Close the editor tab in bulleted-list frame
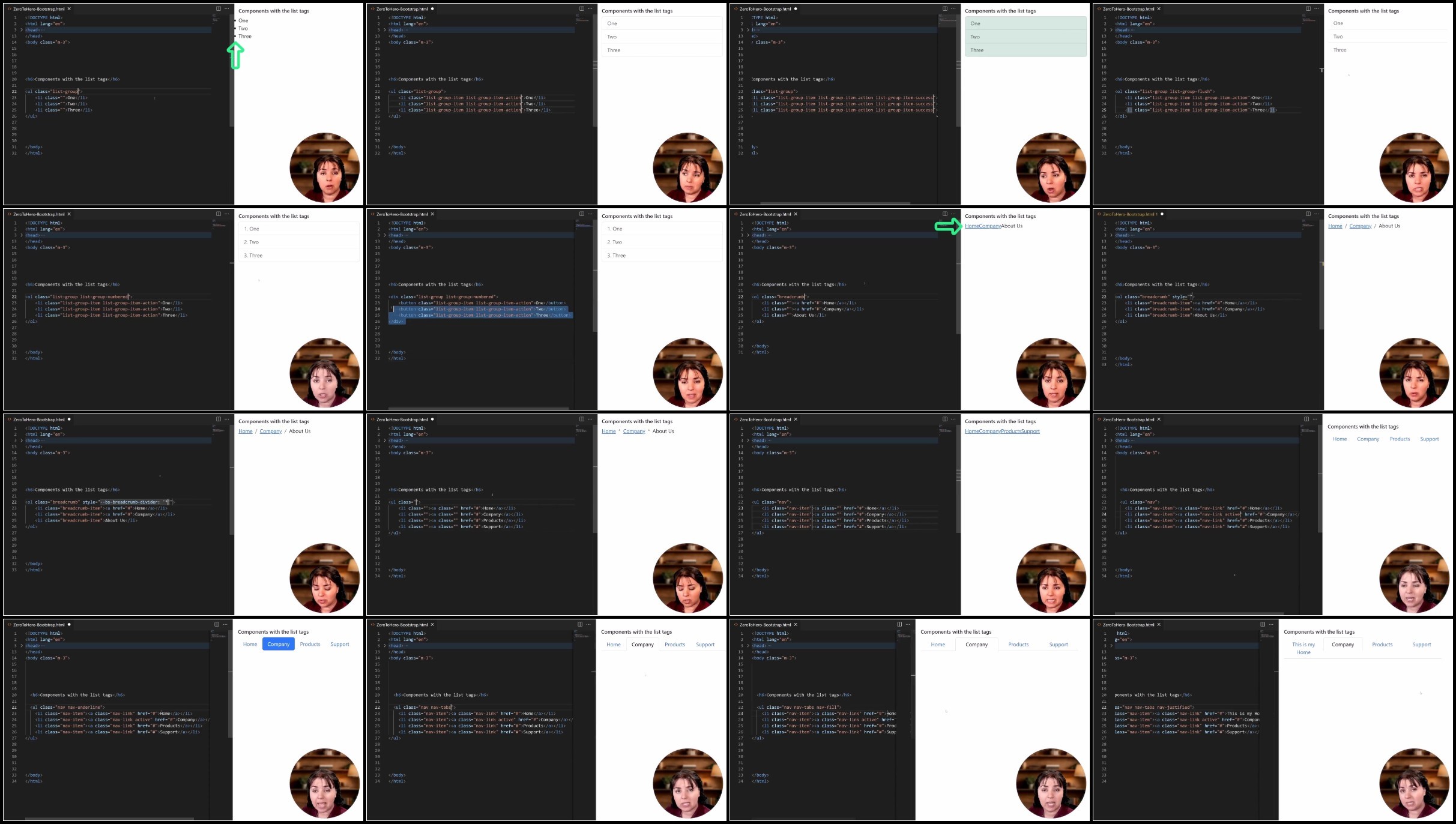This screenshot has height=824, width=1456. [x=69, y=9]
